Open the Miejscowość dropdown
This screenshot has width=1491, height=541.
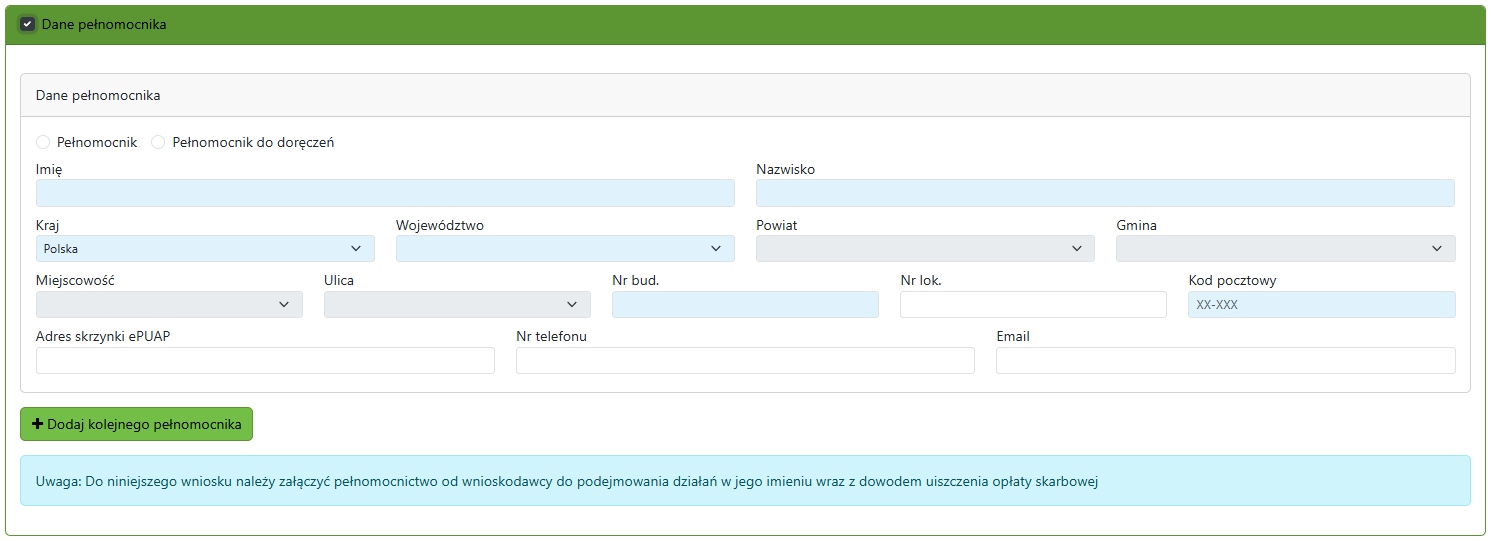point(169,305)
